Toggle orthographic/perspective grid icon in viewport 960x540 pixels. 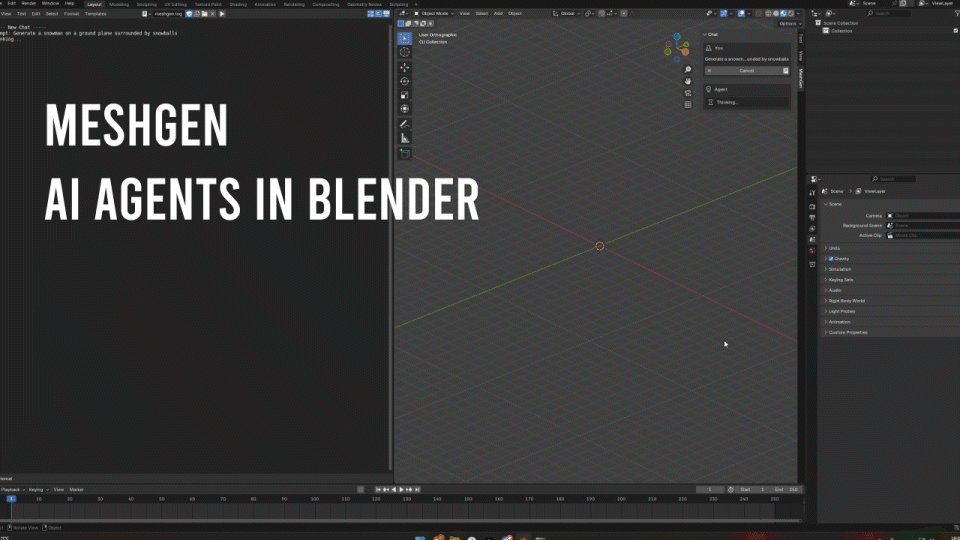(688, 104)
